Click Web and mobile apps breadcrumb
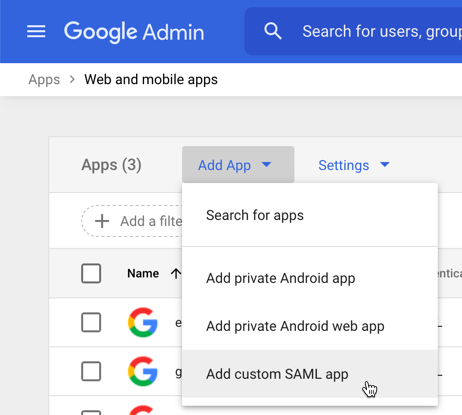462x415 pixels. tap(151, 80)
